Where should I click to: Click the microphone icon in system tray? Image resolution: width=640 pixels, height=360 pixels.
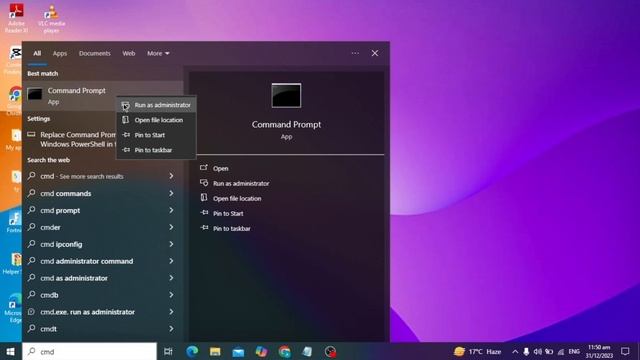pyautogui.click(x=527, y=351)
